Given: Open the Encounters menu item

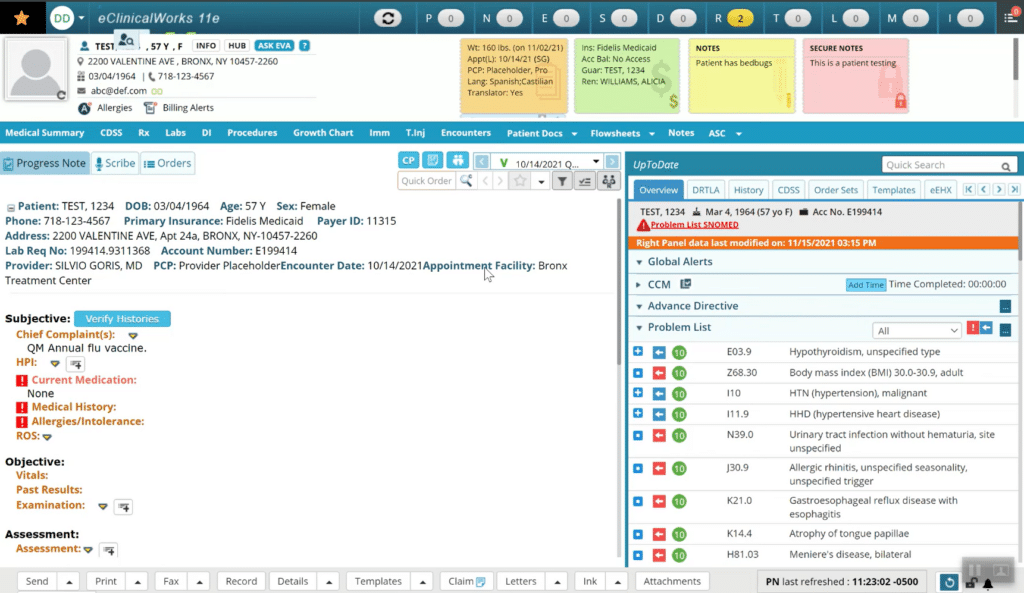Looking at the screenshot, I should coord(466,133).
